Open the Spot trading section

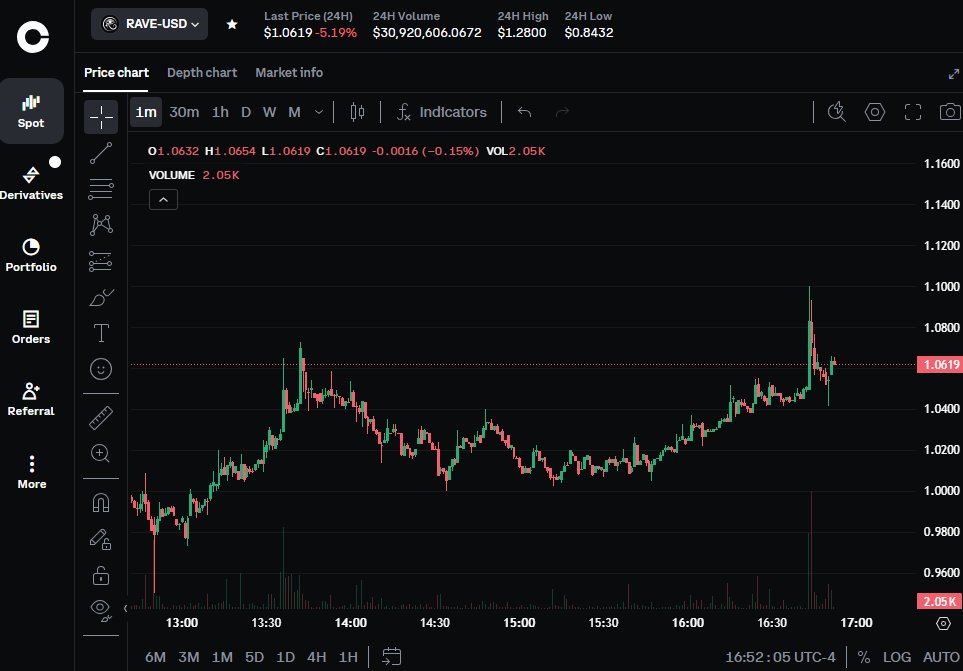31,111
